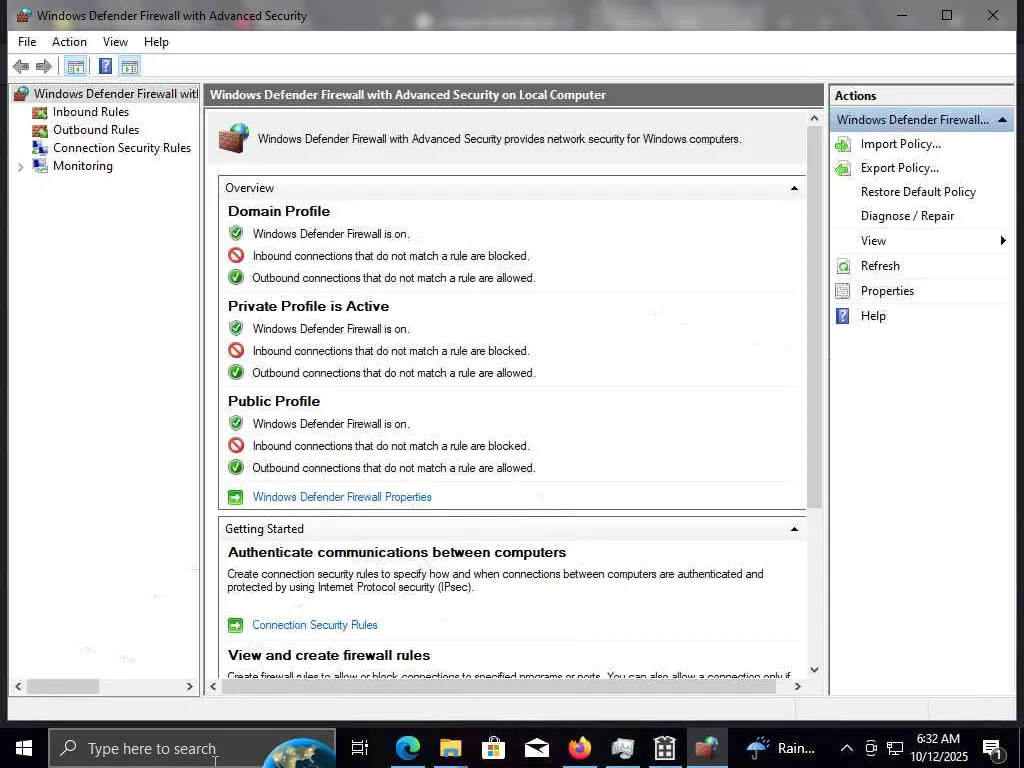Open File Explorer from the taskbar

point(451,748)
